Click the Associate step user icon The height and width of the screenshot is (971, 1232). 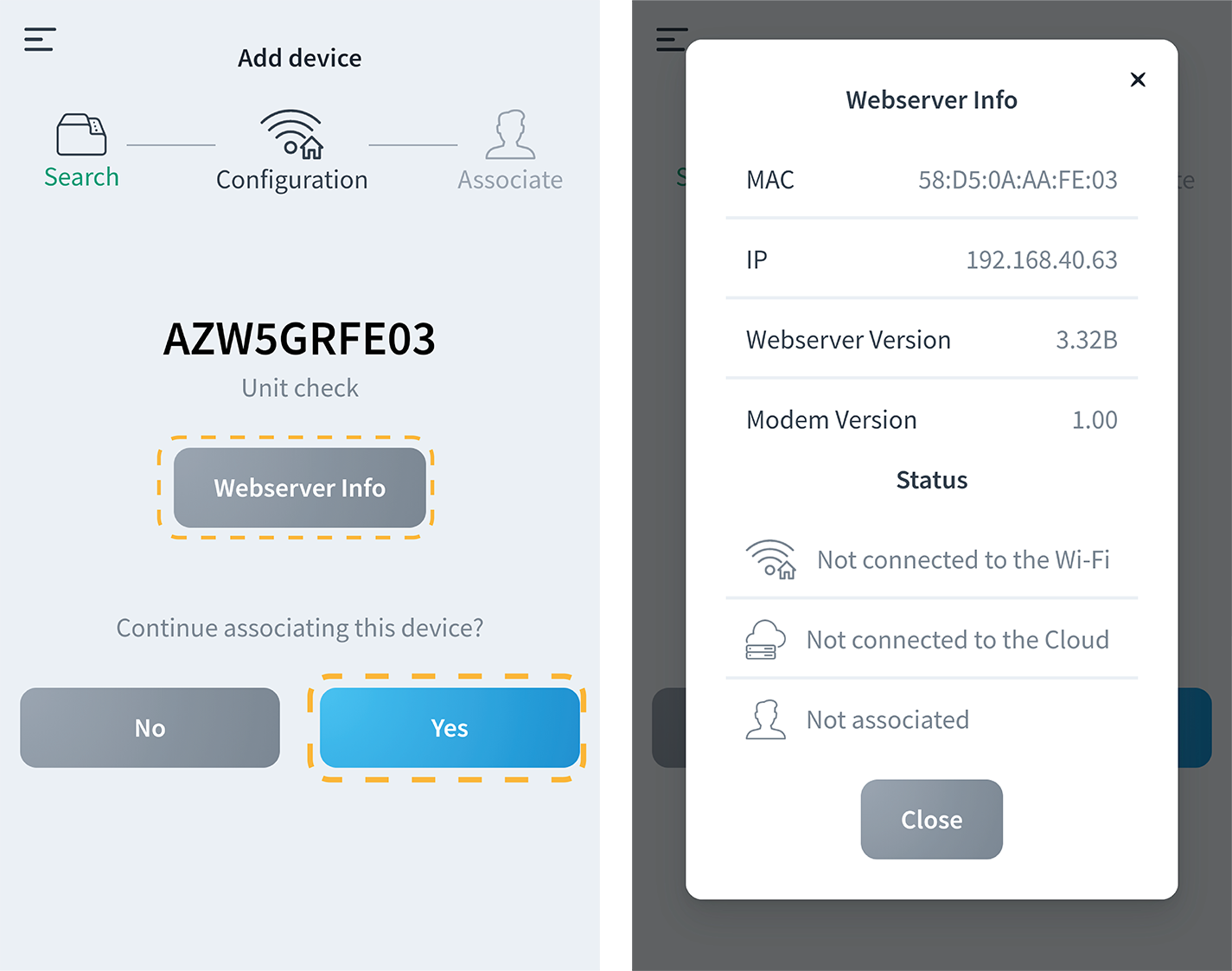click(x=510, y=134)
